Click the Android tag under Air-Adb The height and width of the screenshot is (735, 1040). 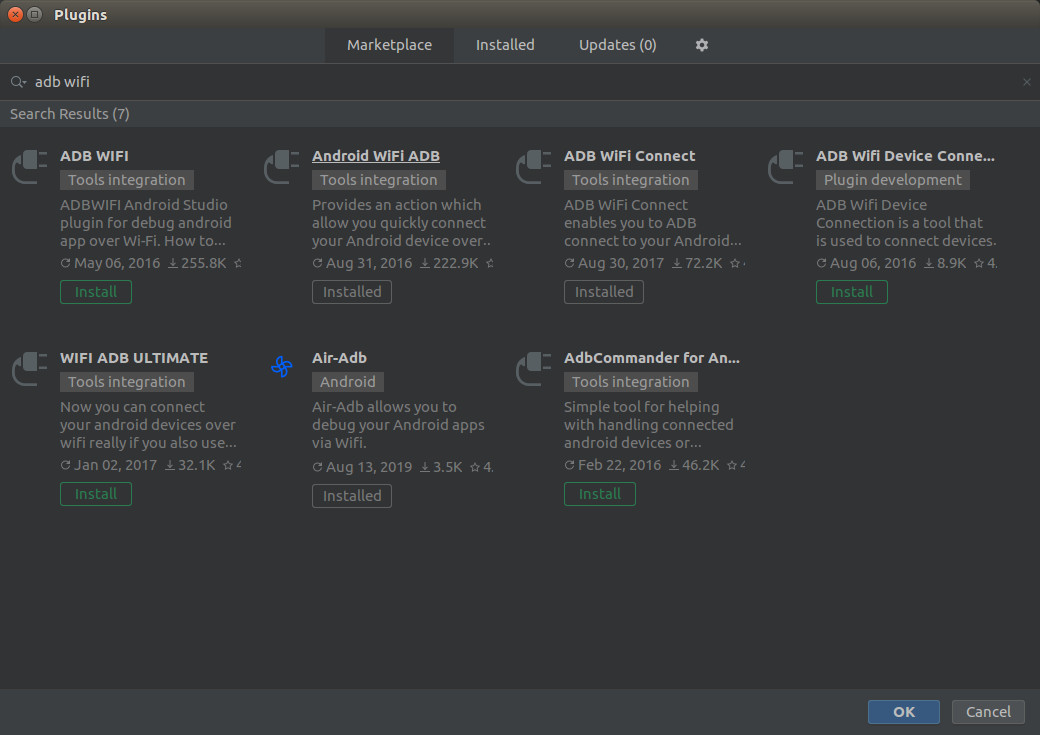[x=348, y=382]
